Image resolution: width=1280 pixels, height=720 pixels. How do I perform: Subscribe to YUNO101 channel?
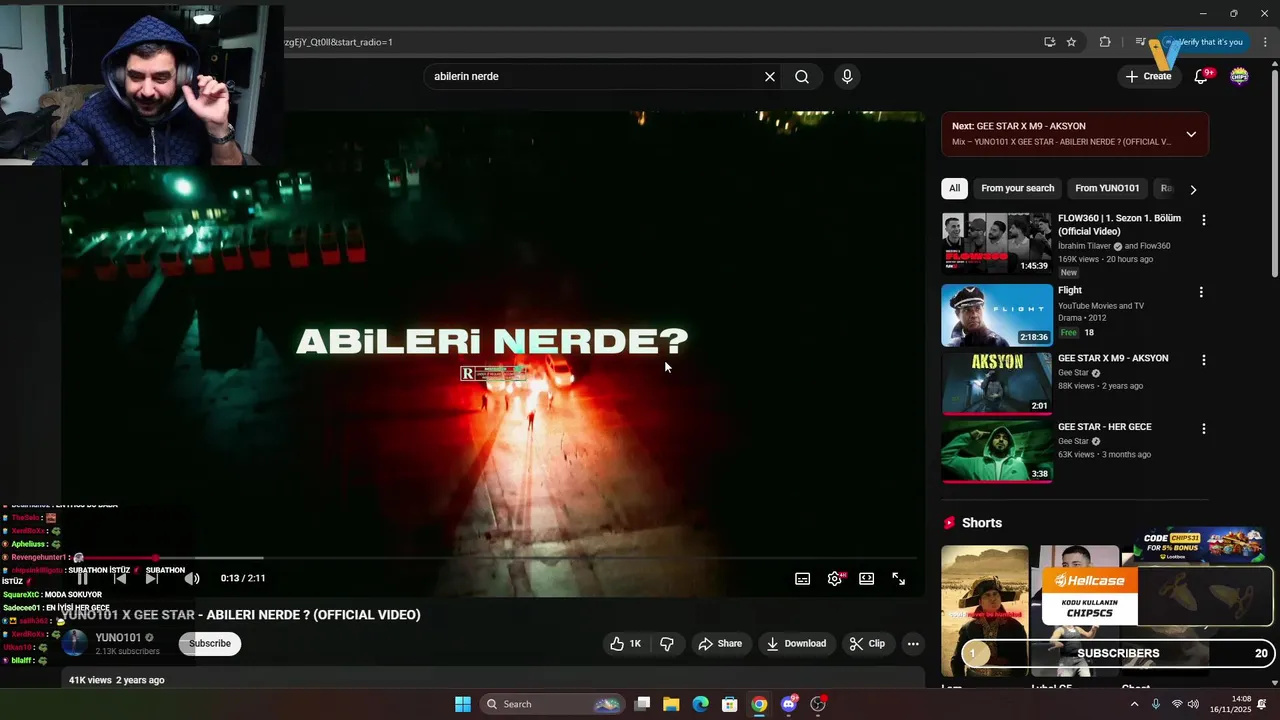click(x=210, y=644)
